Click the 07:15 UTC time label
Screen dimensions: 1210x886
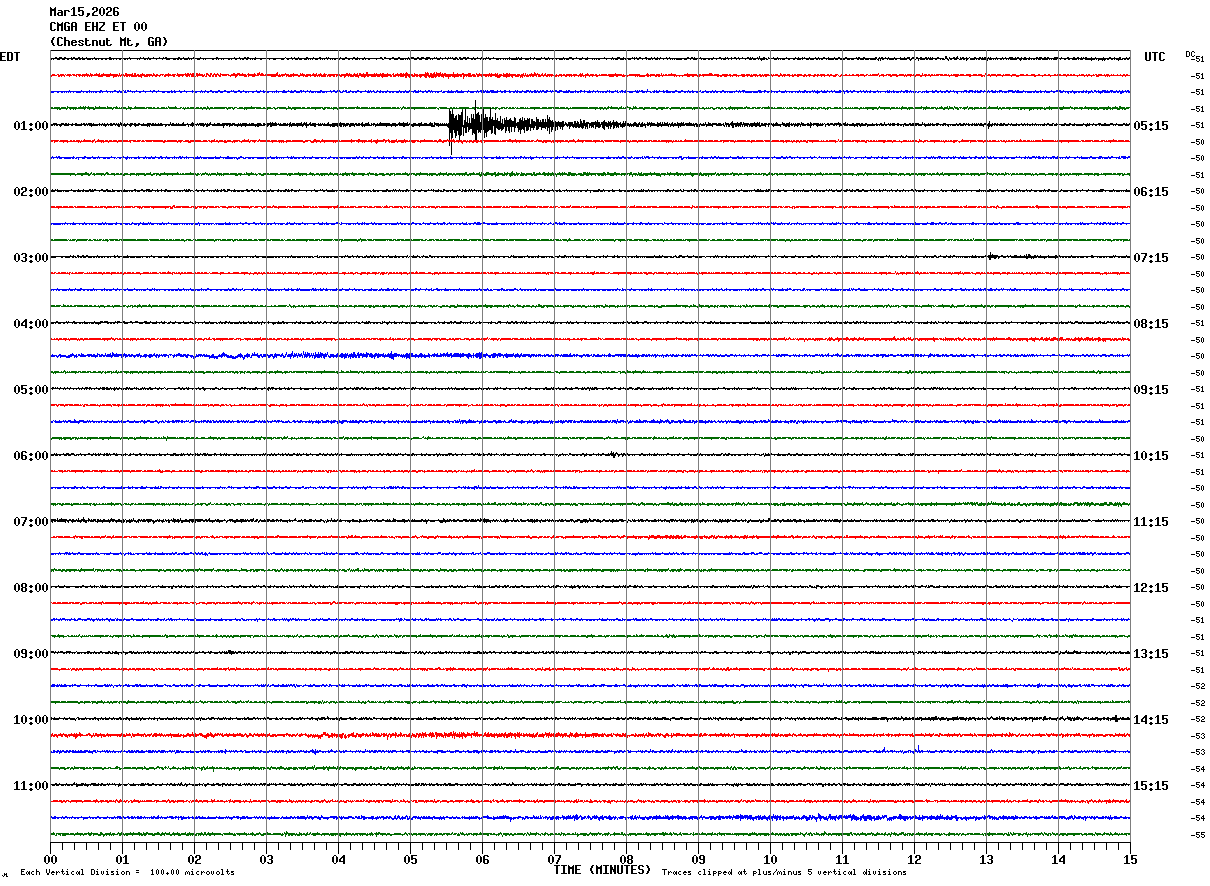pyautogui.click(x=1150, y=258)
